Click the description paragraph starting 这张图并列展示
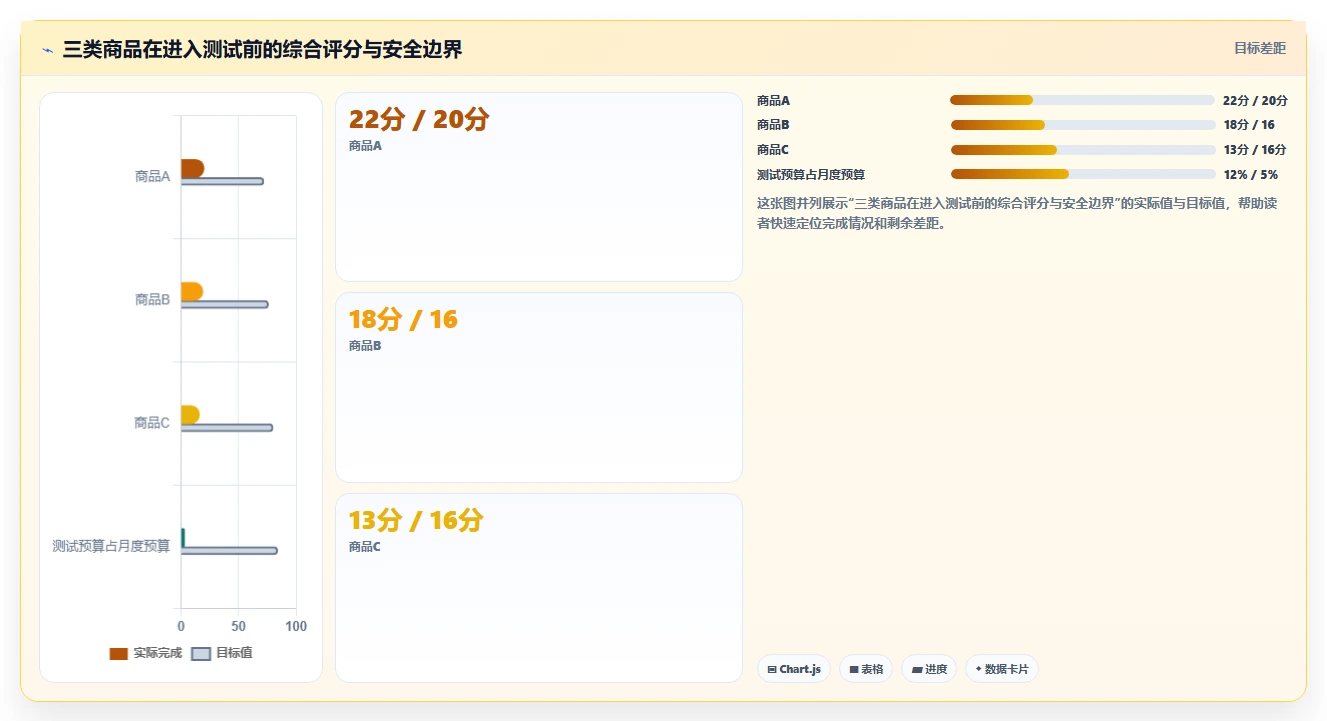This screenshot has width=1327, height=721. pos(1017,213)
